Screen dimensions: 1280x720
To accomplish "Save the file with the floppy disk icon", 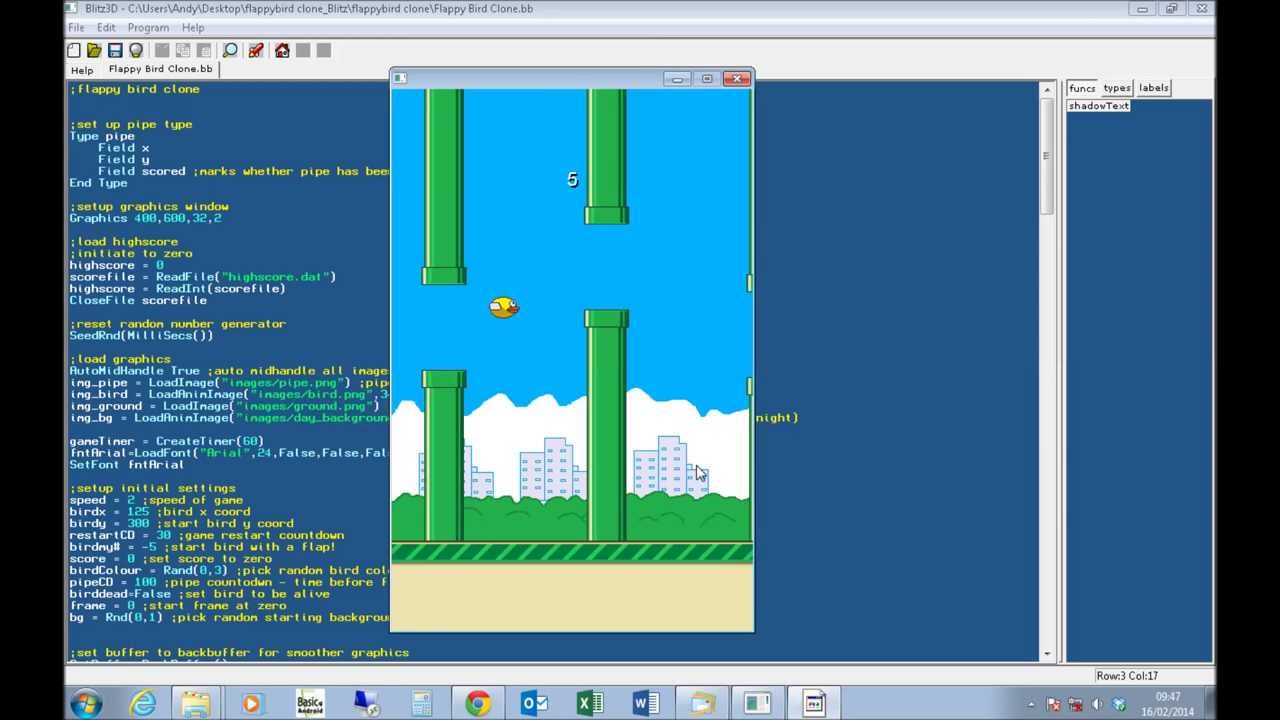I will coord(115,50).
